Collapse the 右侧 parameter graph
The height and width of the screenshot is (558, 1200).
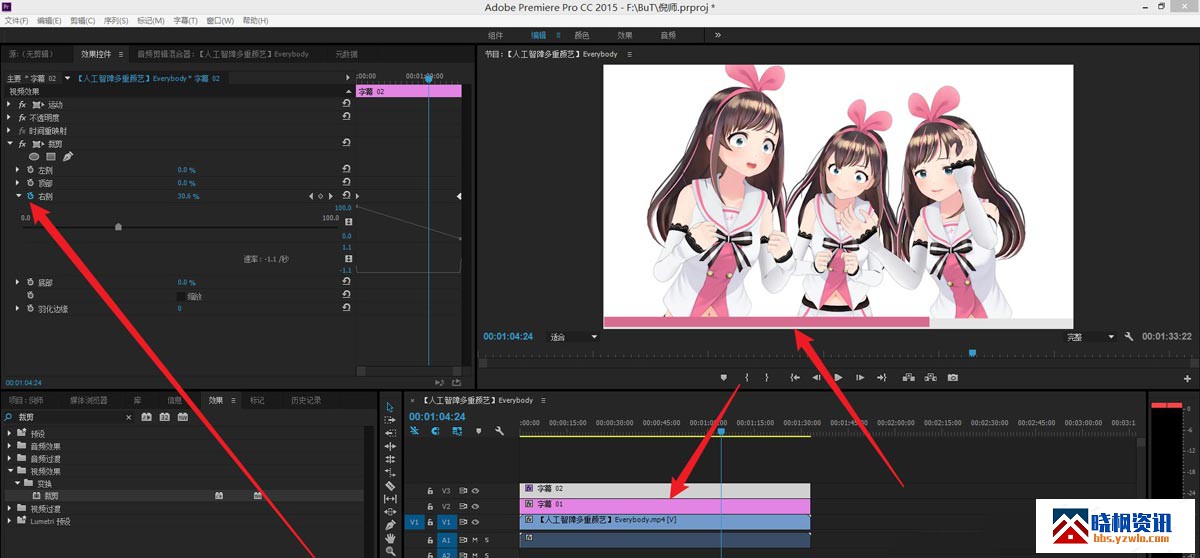[x=18, y=196]
